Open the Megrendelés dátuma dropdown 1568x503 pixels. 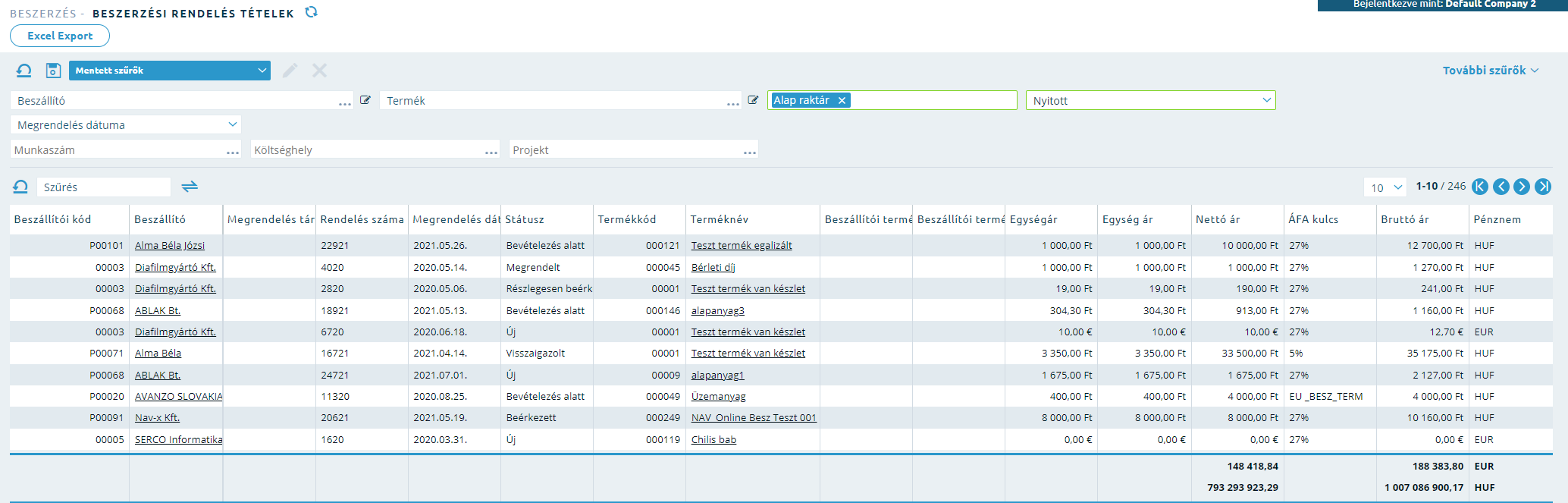(x=126, y=124)
